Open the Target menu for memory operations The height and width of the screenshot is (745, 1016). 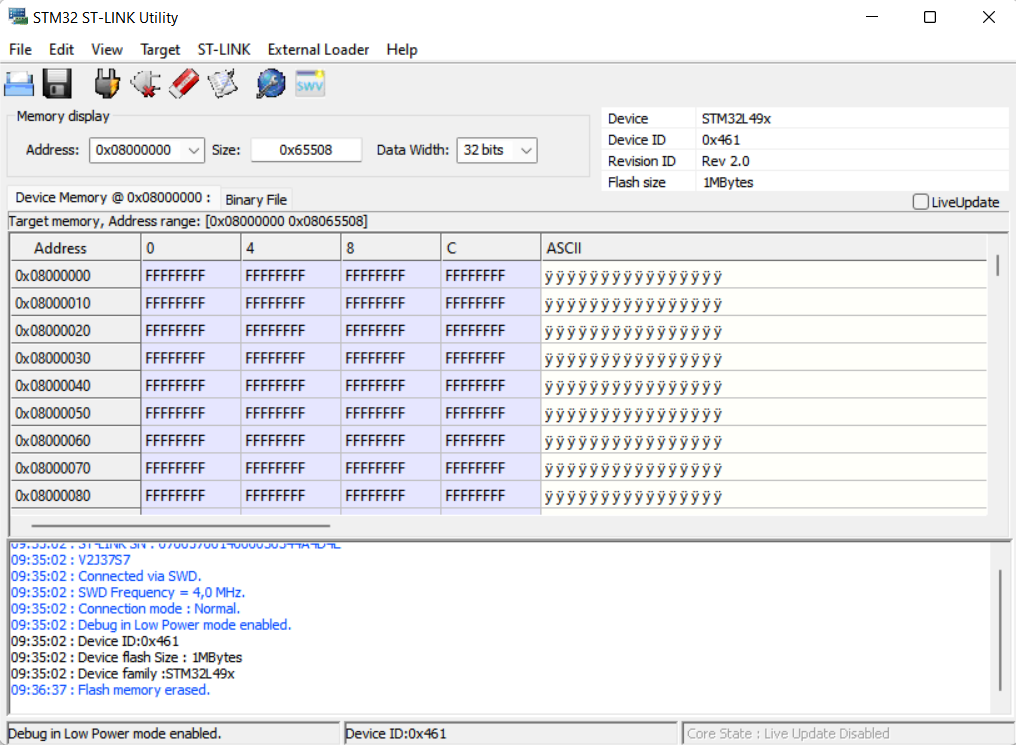coord(160,49)
